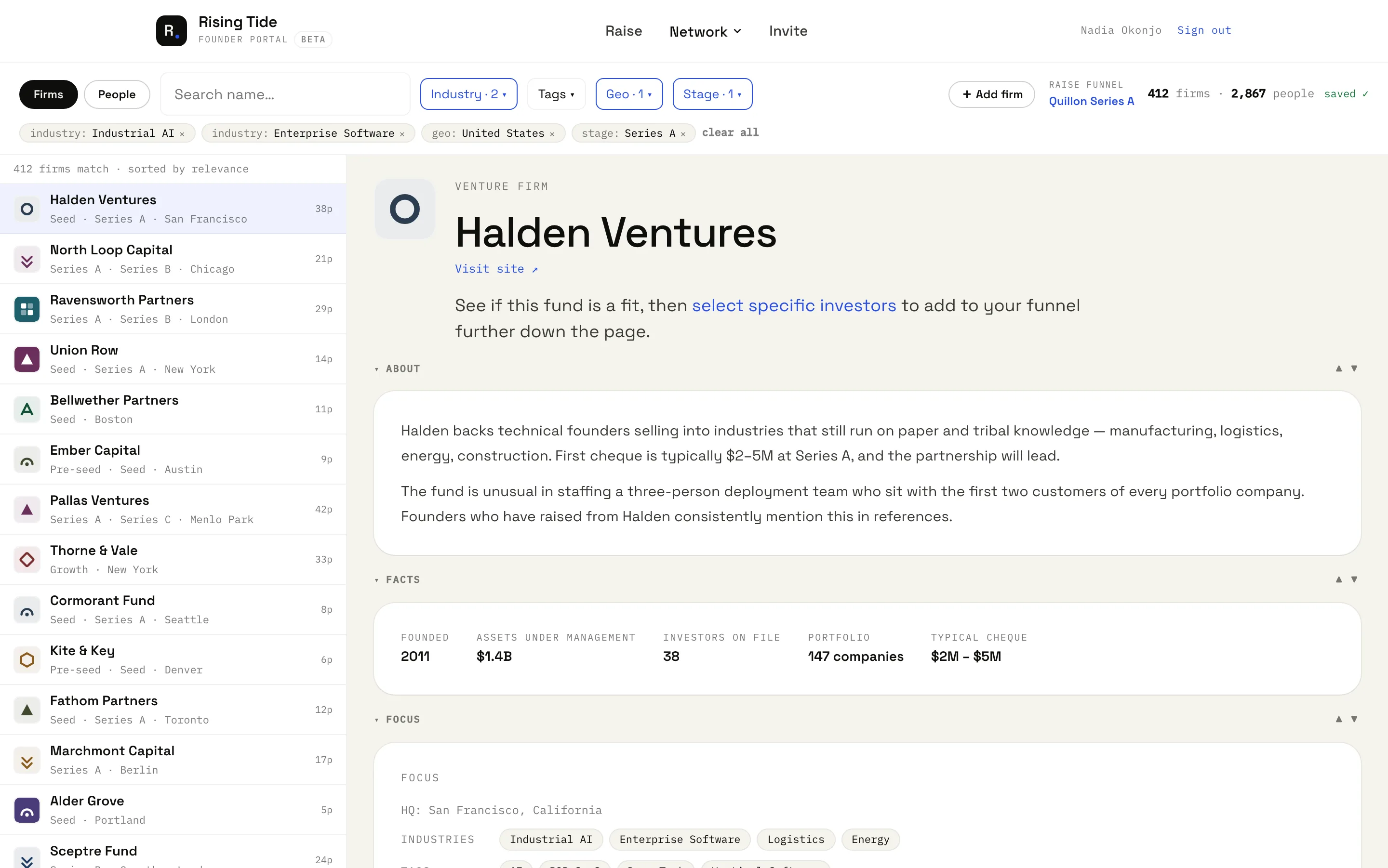Screen dimensions: 1388x868
Task: Remove the United States geo filter
Action: click(552, 134)
